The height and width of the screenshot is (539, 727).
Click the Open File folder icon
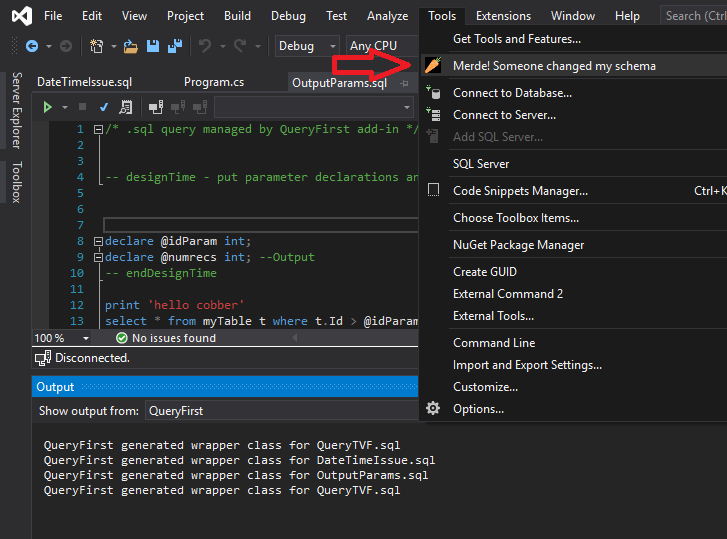tap(131, 46)
